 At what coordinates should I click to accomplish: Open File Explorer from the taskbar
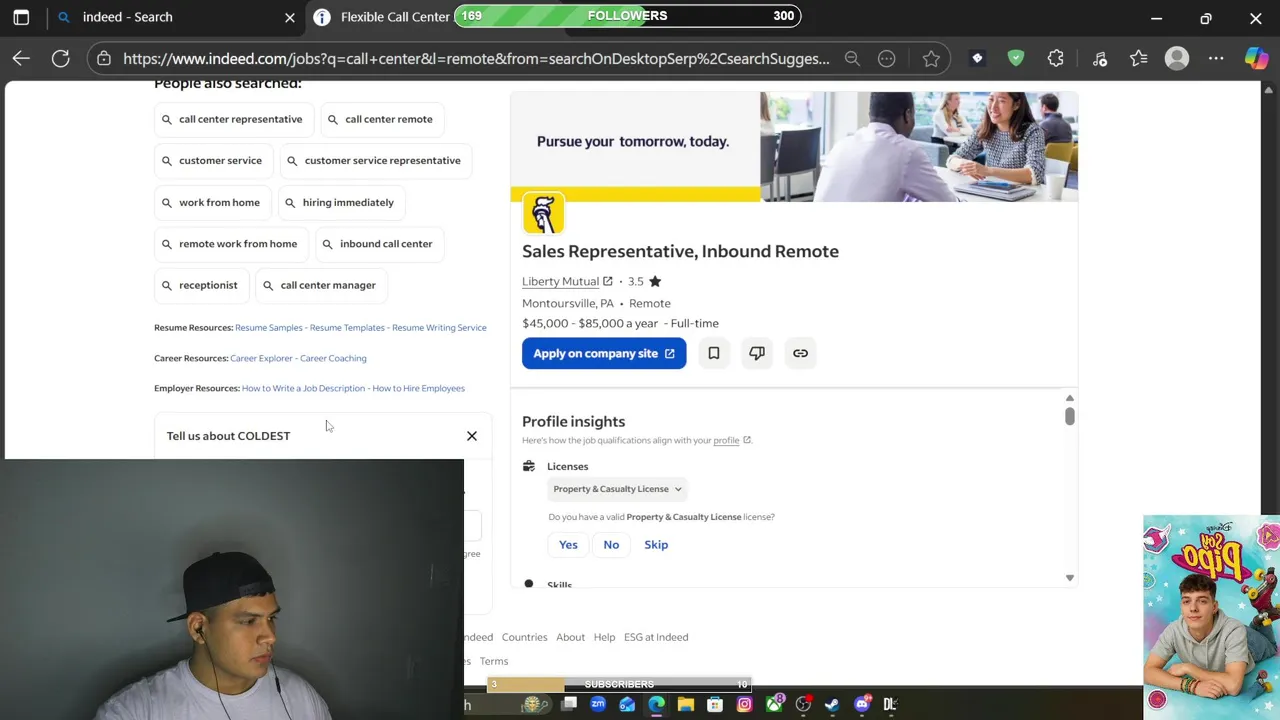tap(686, 705)
